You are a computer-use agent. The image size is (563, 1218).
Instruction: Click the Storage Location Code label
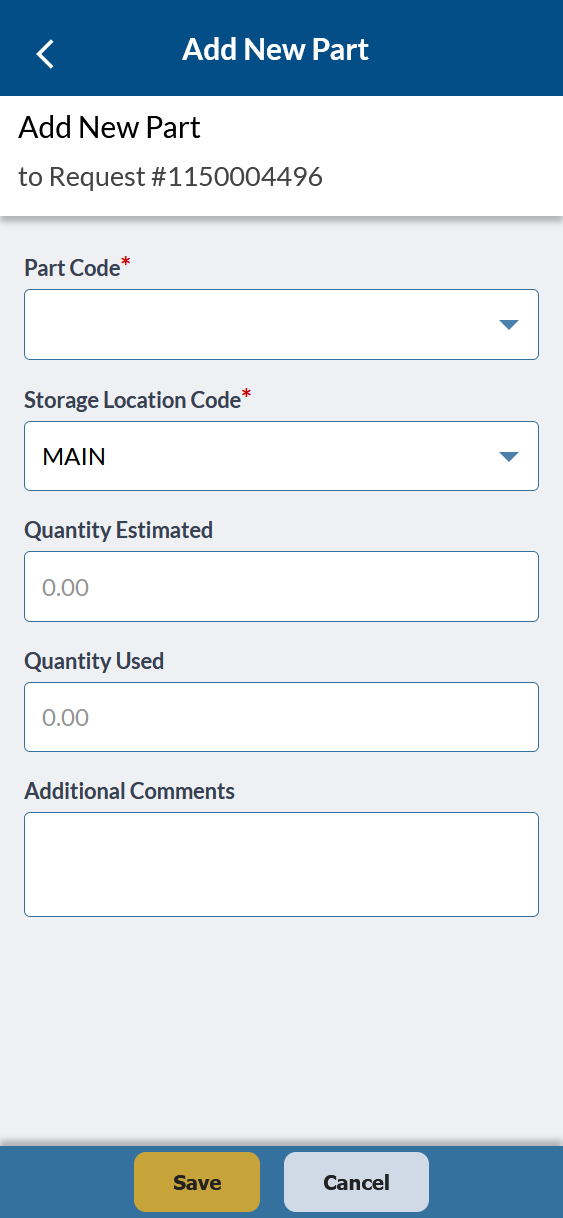132,400
